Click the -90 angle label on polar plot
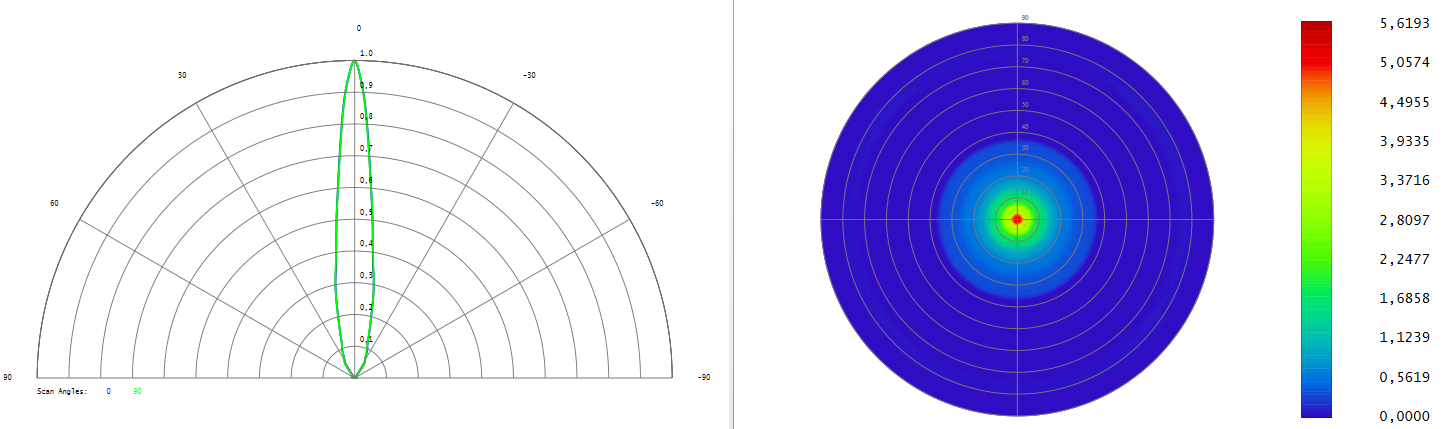 pos(704,377)
